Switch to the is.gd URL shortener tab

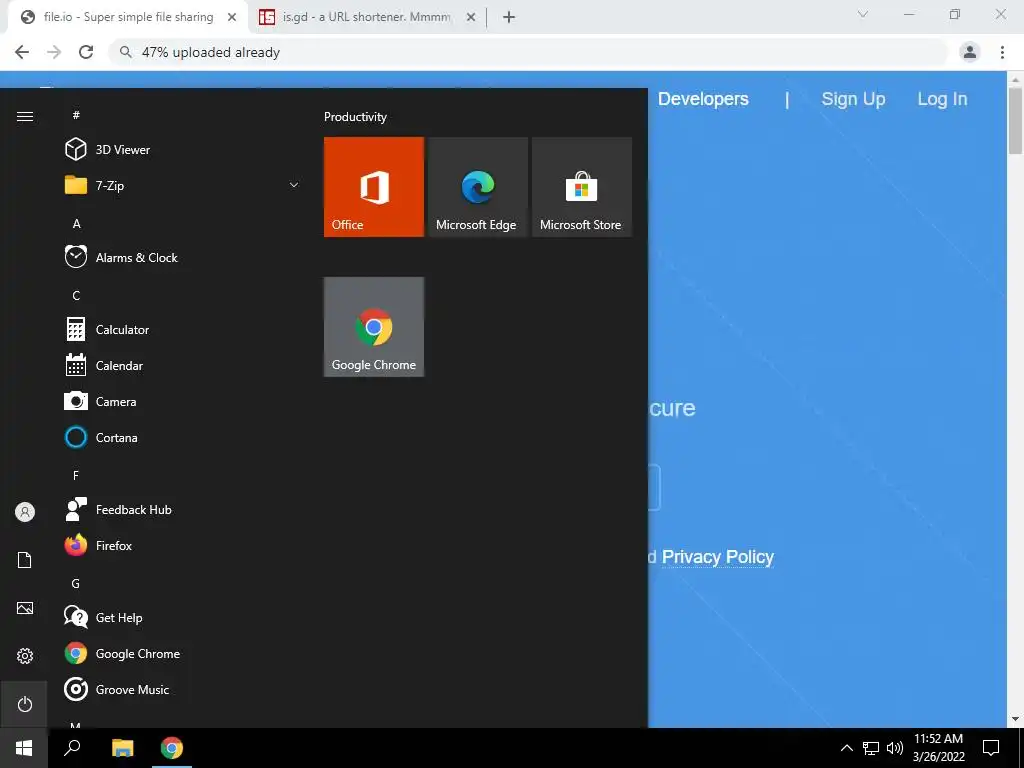click(x=368, y=18)
